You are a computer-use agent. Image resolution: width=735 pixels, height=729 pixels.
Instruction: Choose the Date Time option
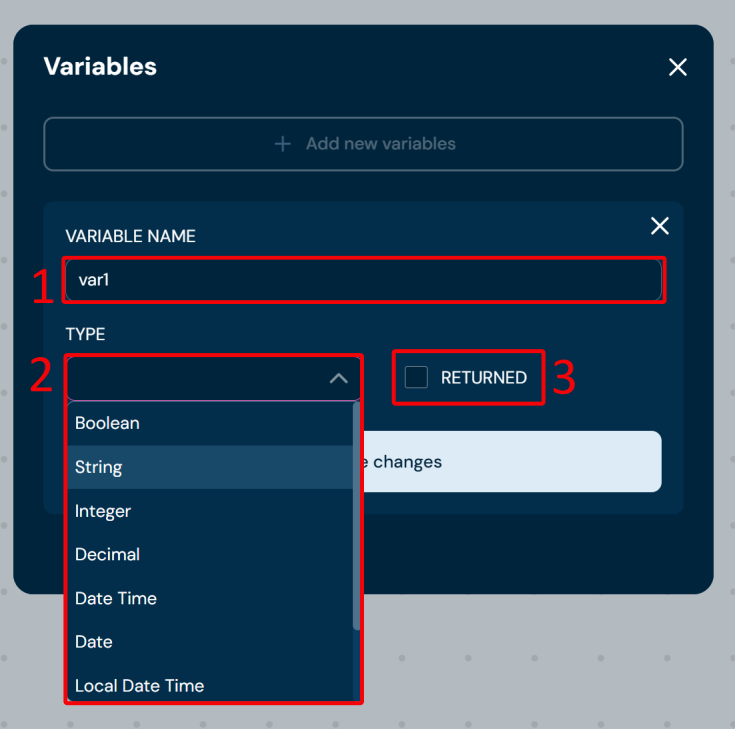point(116,598)
